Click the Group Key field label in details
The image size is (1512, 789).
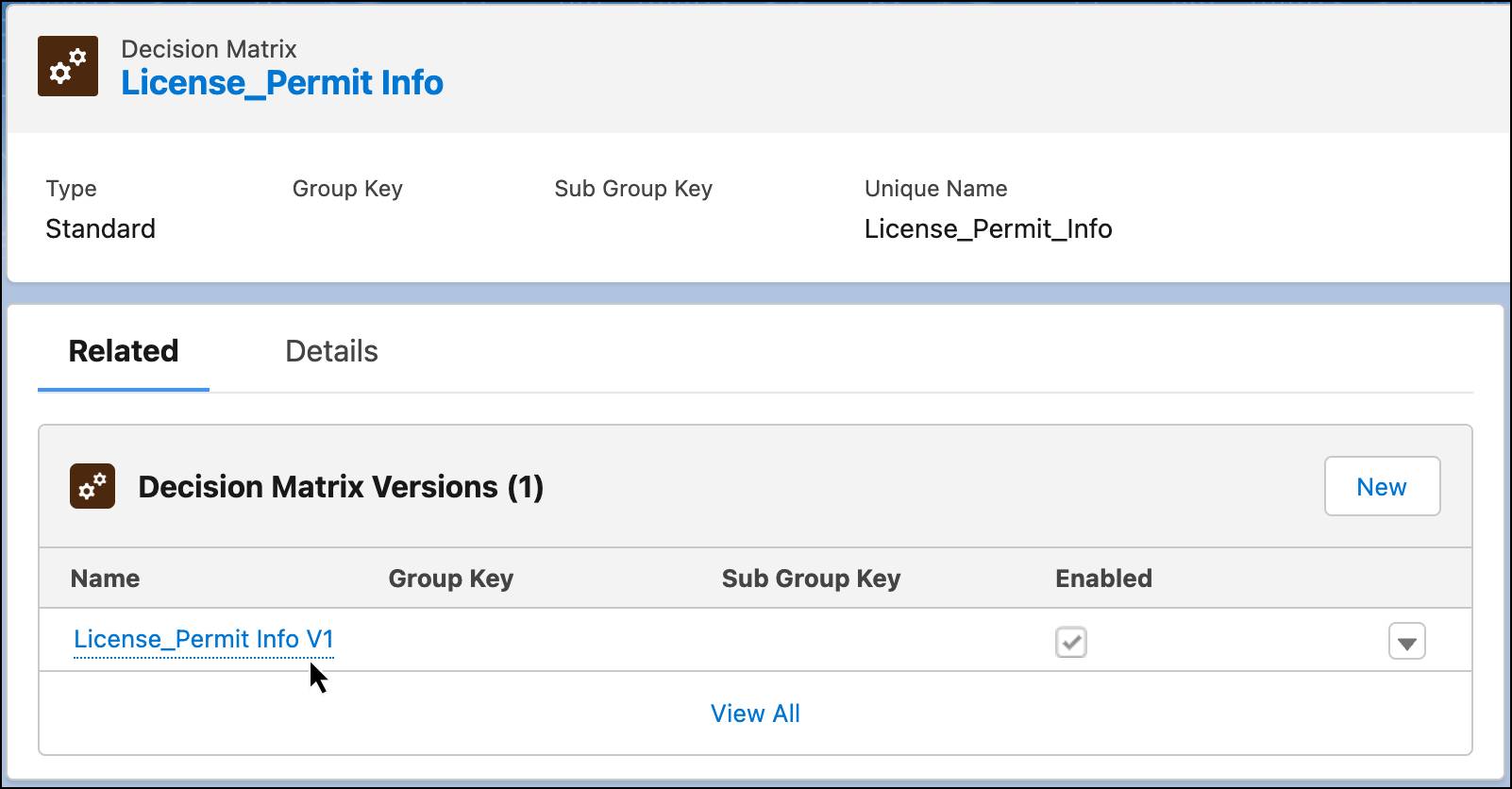347,189
